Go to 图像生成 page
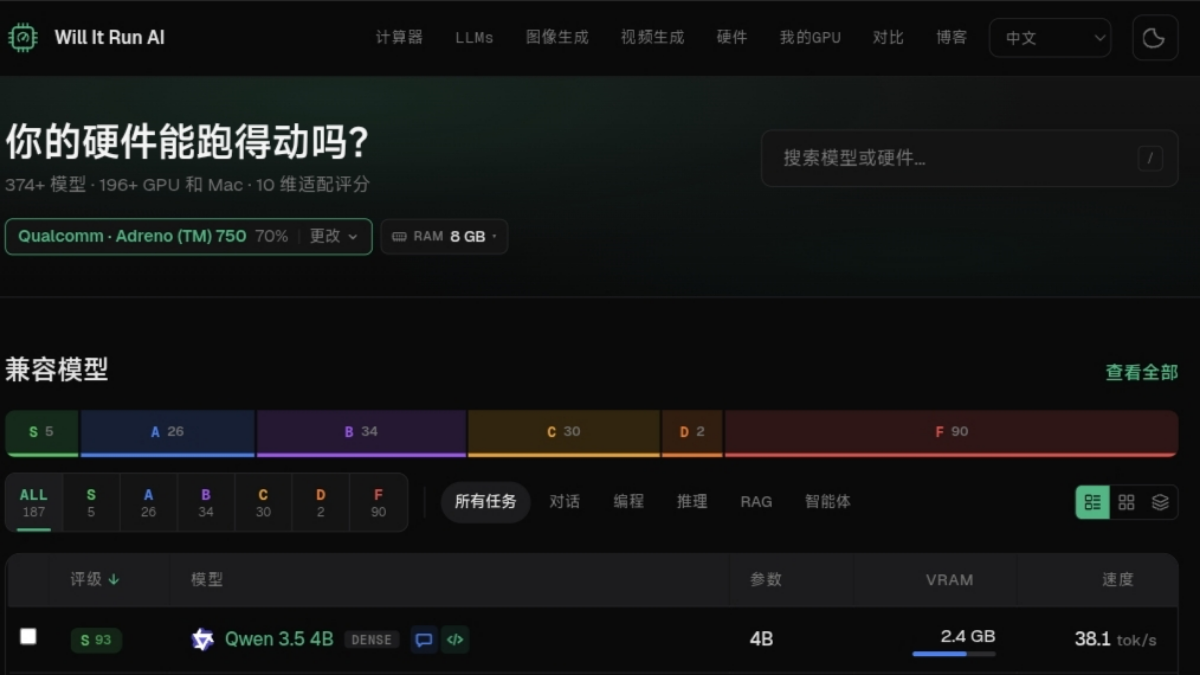The image size is (1200, 675). 557,38
